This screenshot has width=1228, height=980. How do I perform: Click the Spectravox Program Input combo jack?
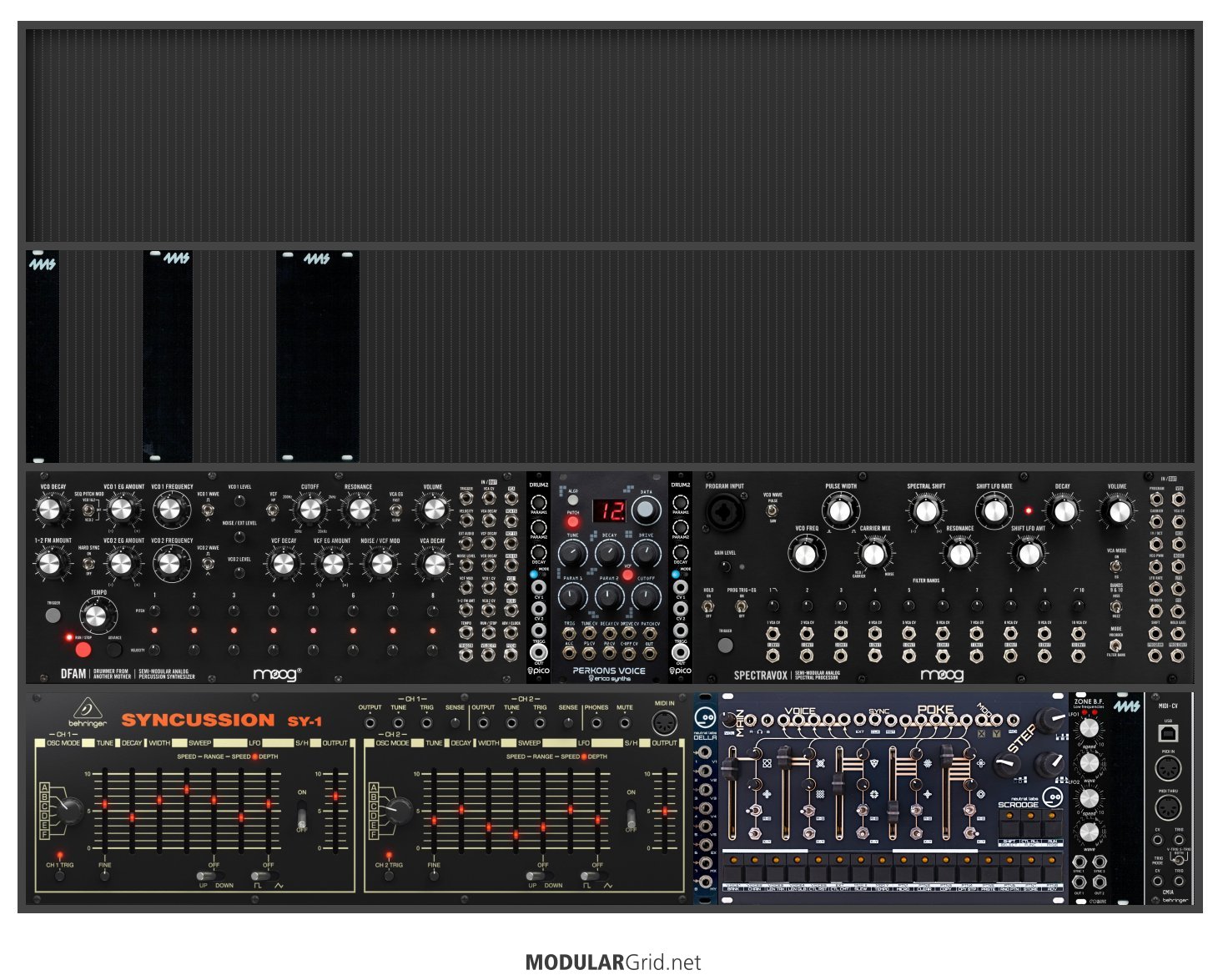coord(724,510)
